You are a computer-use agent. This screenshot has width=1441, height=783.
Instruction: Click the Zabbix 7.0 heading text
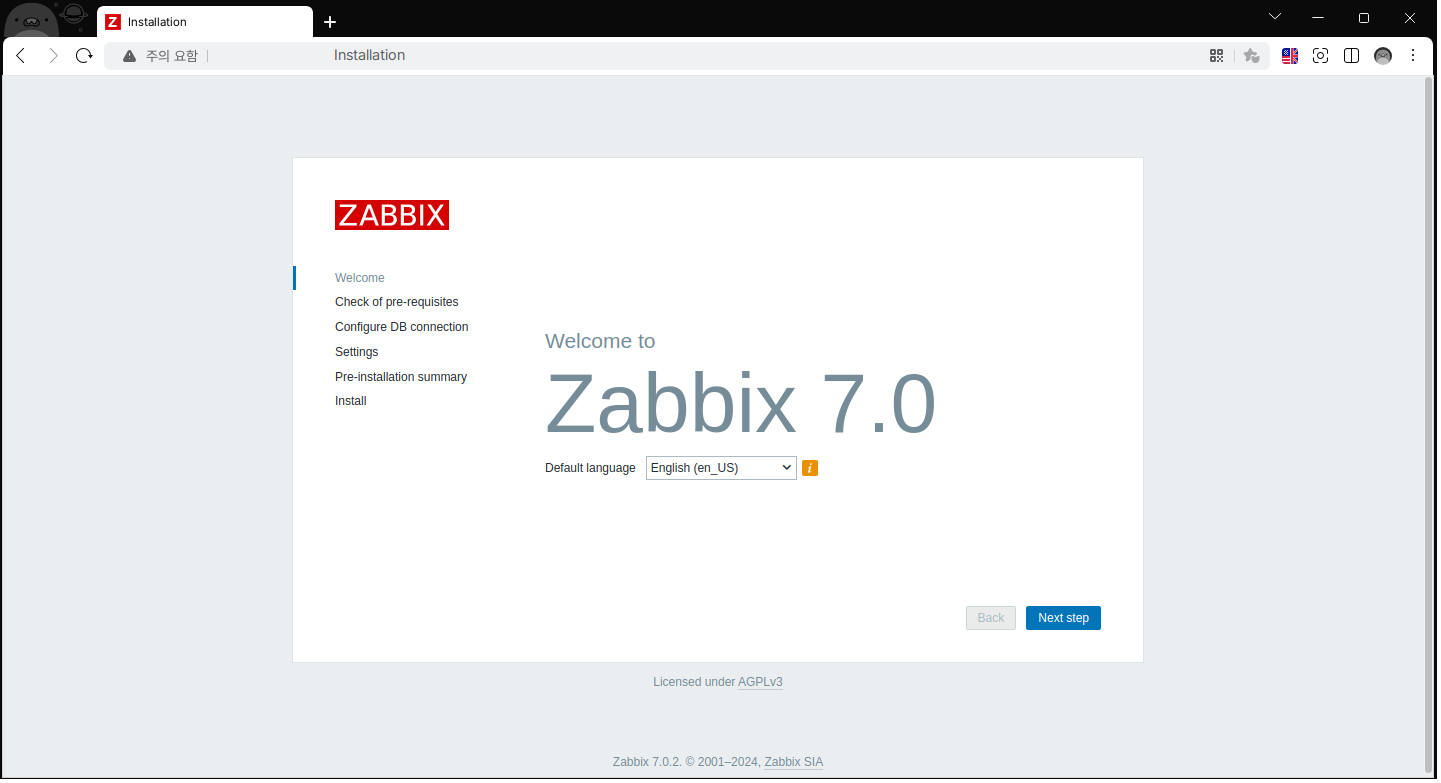(x=740, y=405)
